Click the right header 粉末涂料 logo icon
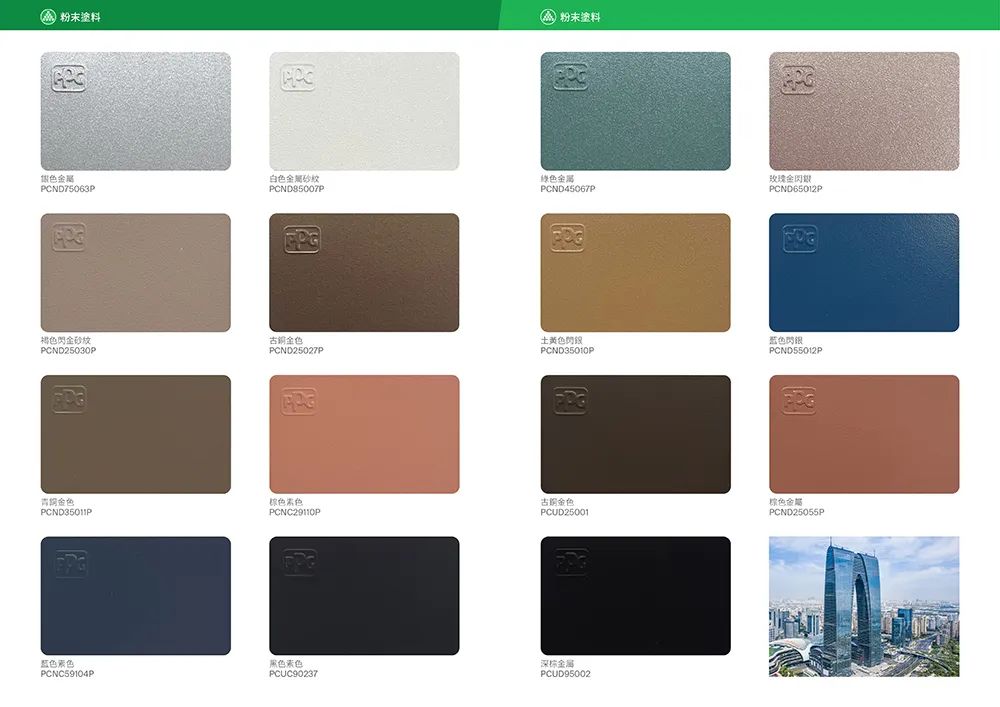 548,17
